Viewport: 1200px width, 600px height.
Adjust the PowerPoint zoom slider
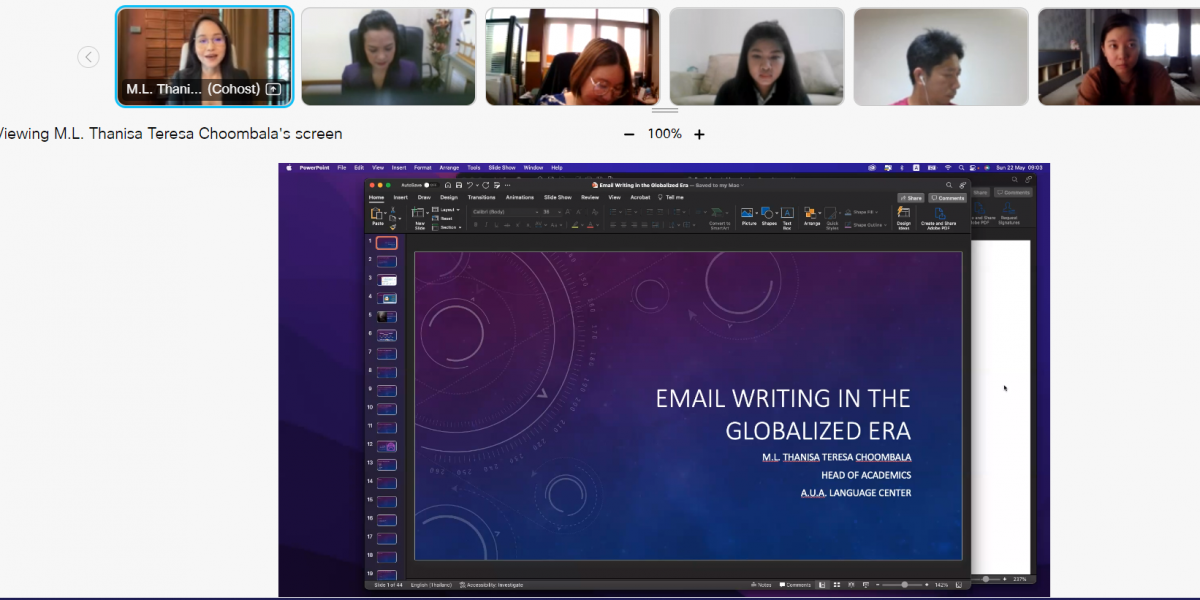pos(904,584)
